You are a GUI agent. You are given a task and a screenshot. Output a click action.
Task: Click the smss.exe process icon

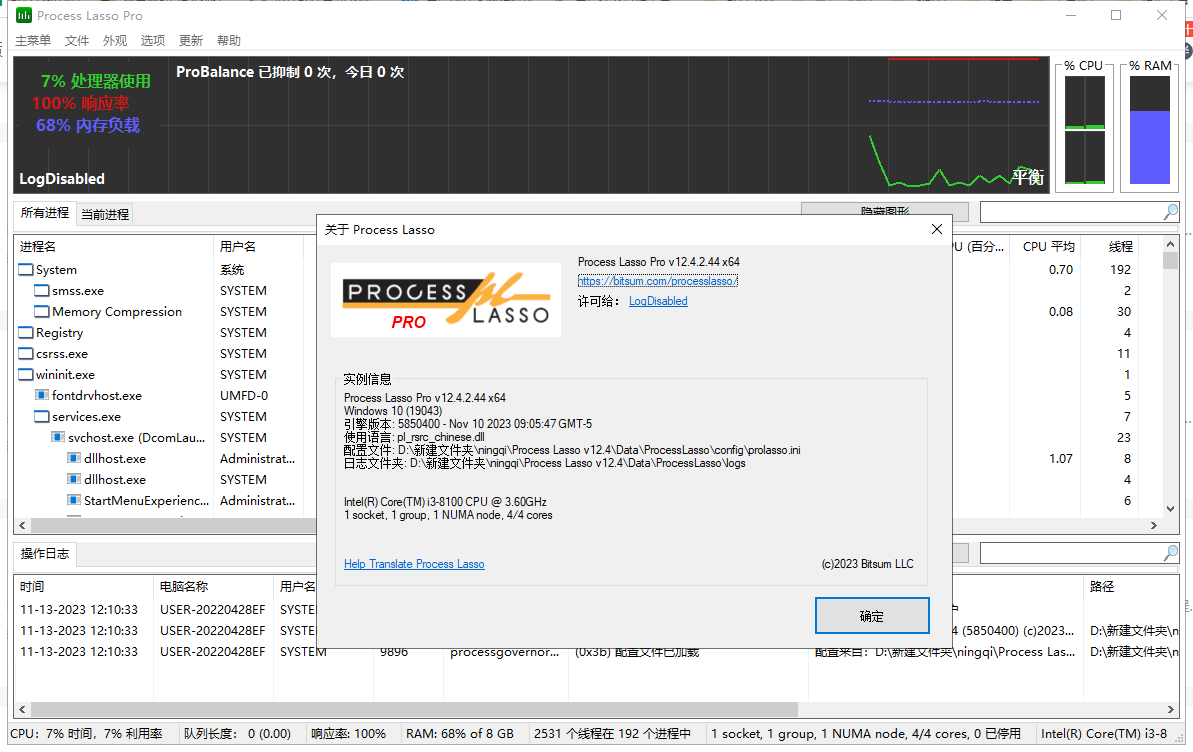pos(42,291)
